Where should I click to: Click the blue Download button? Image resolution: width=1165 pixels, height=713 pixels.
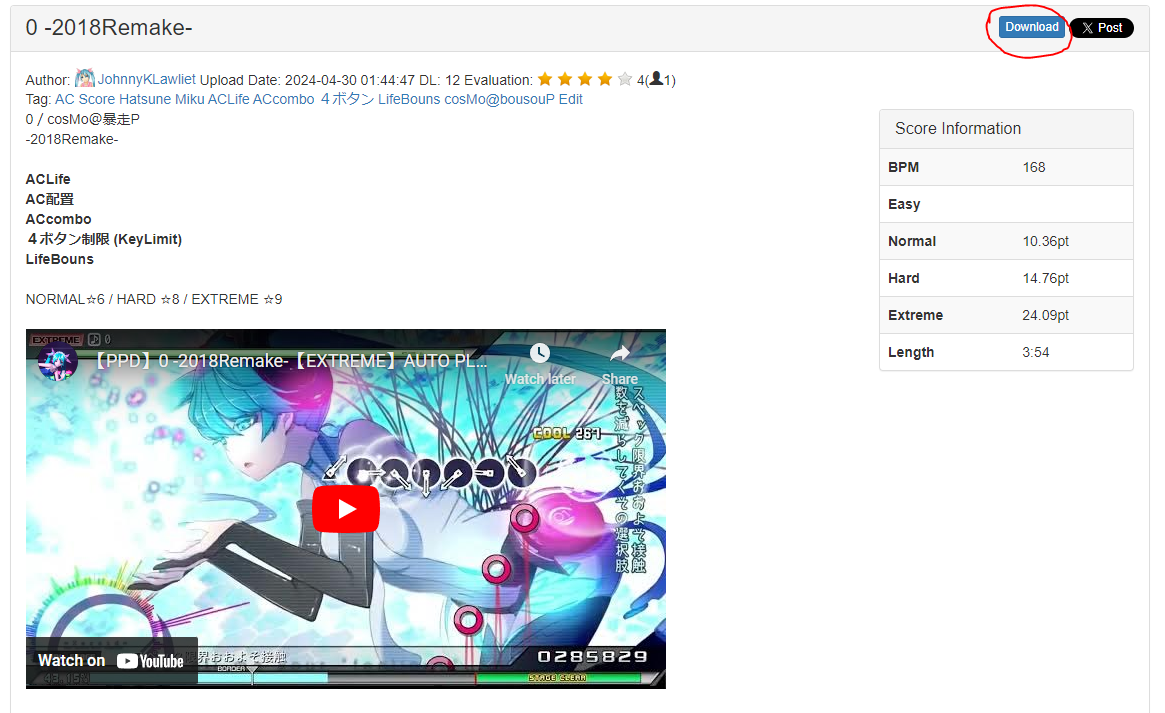point(1031,27)
